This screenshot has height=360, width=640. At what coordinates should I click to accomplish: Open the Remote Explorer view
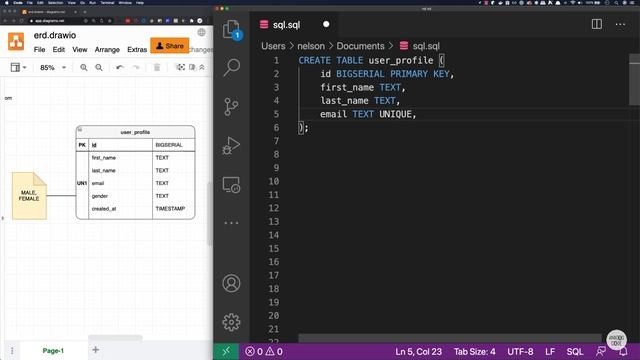pos(231,185)
